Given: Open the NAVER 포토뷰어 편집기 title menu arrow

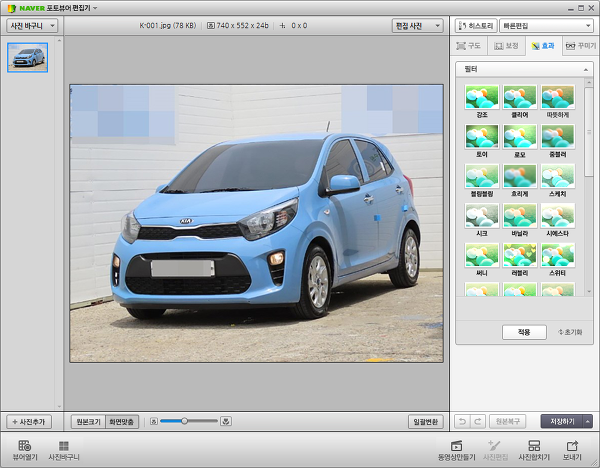Looking at the screenshot, I should [x=95, y=8].
